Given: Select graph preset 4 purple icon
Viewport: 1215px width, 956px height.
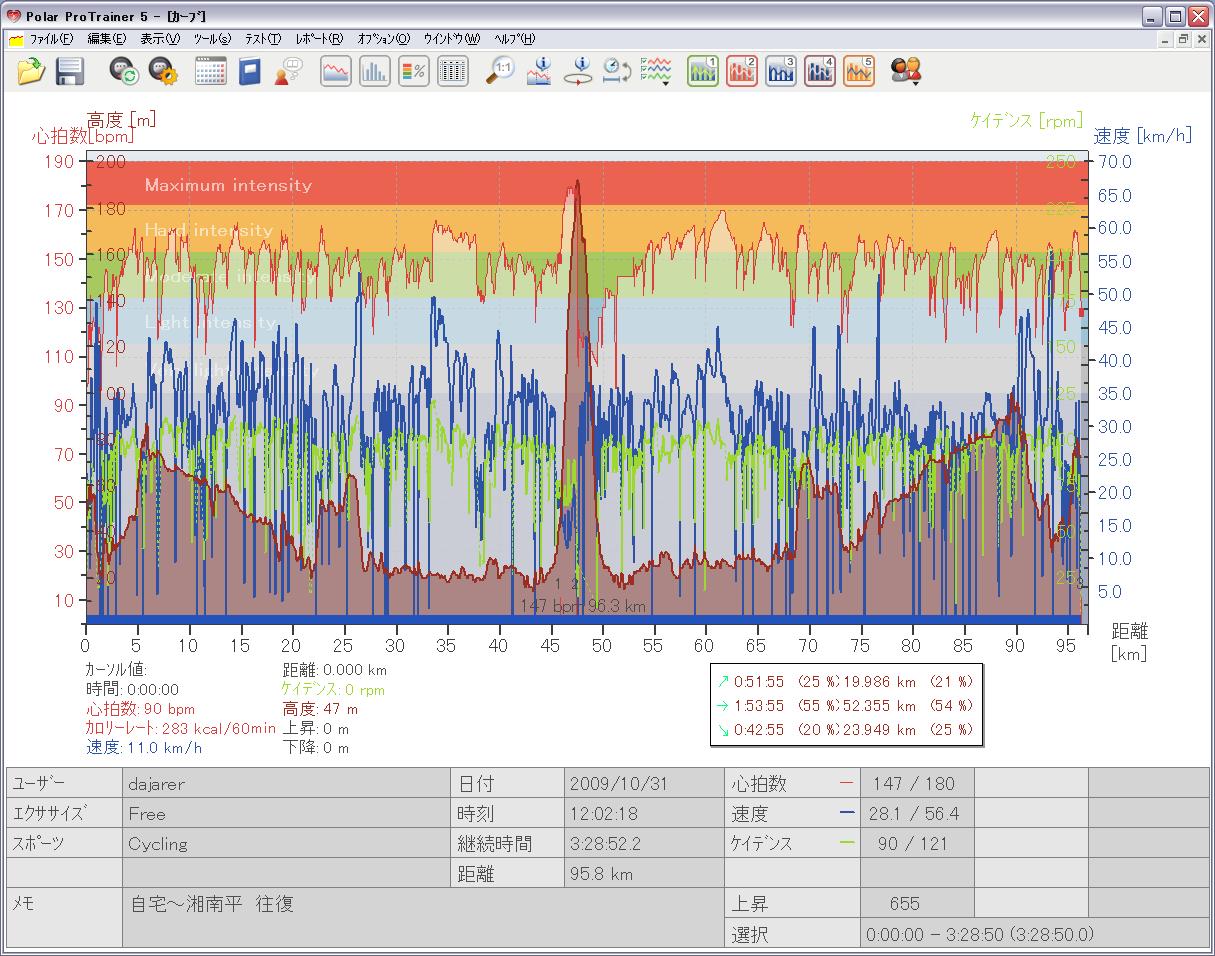Looking at the screenshot, I should 820,71.
